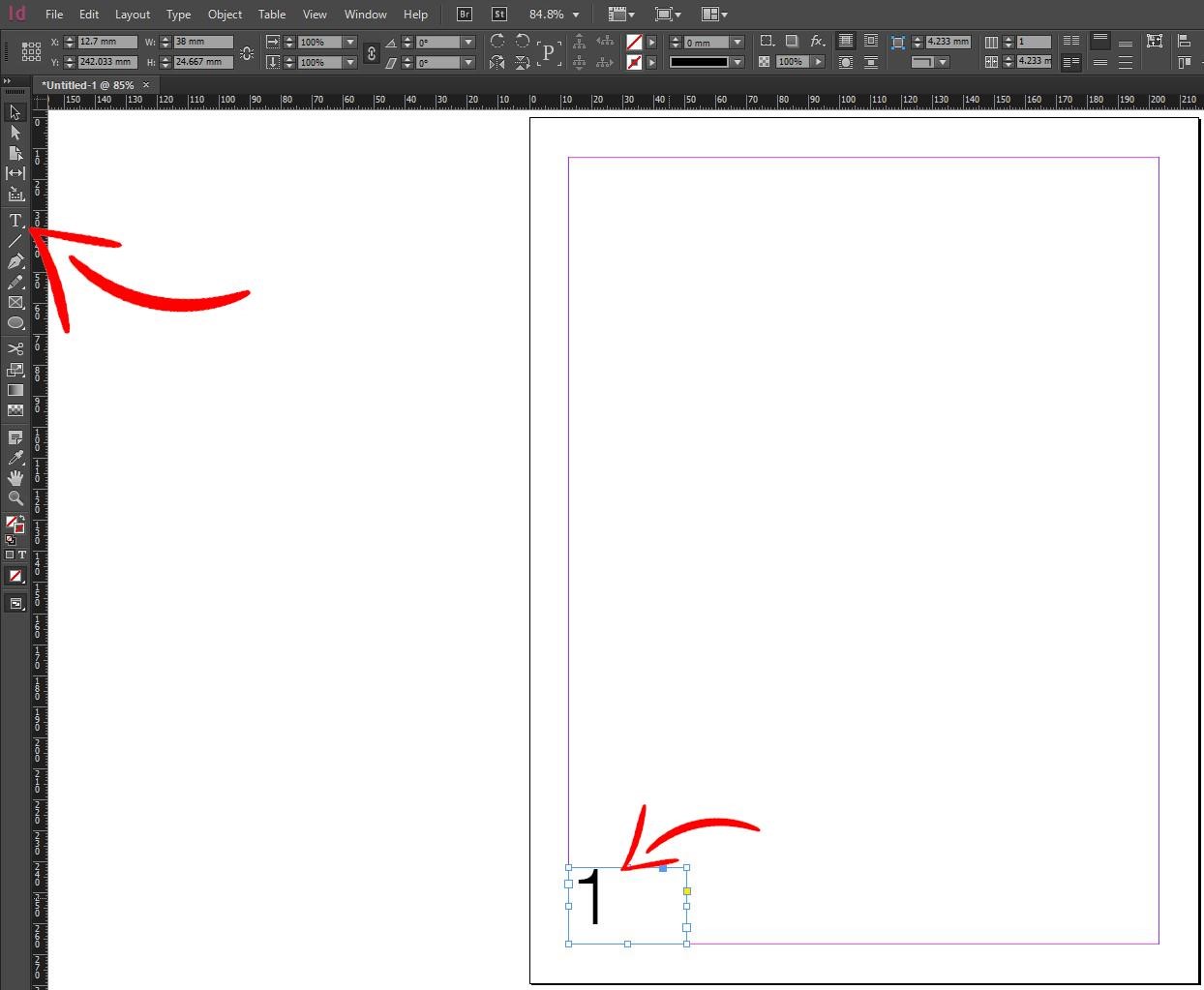Open the Arrange Documents dropdown
The image size is (1204, 990).
tap(714, 15)
